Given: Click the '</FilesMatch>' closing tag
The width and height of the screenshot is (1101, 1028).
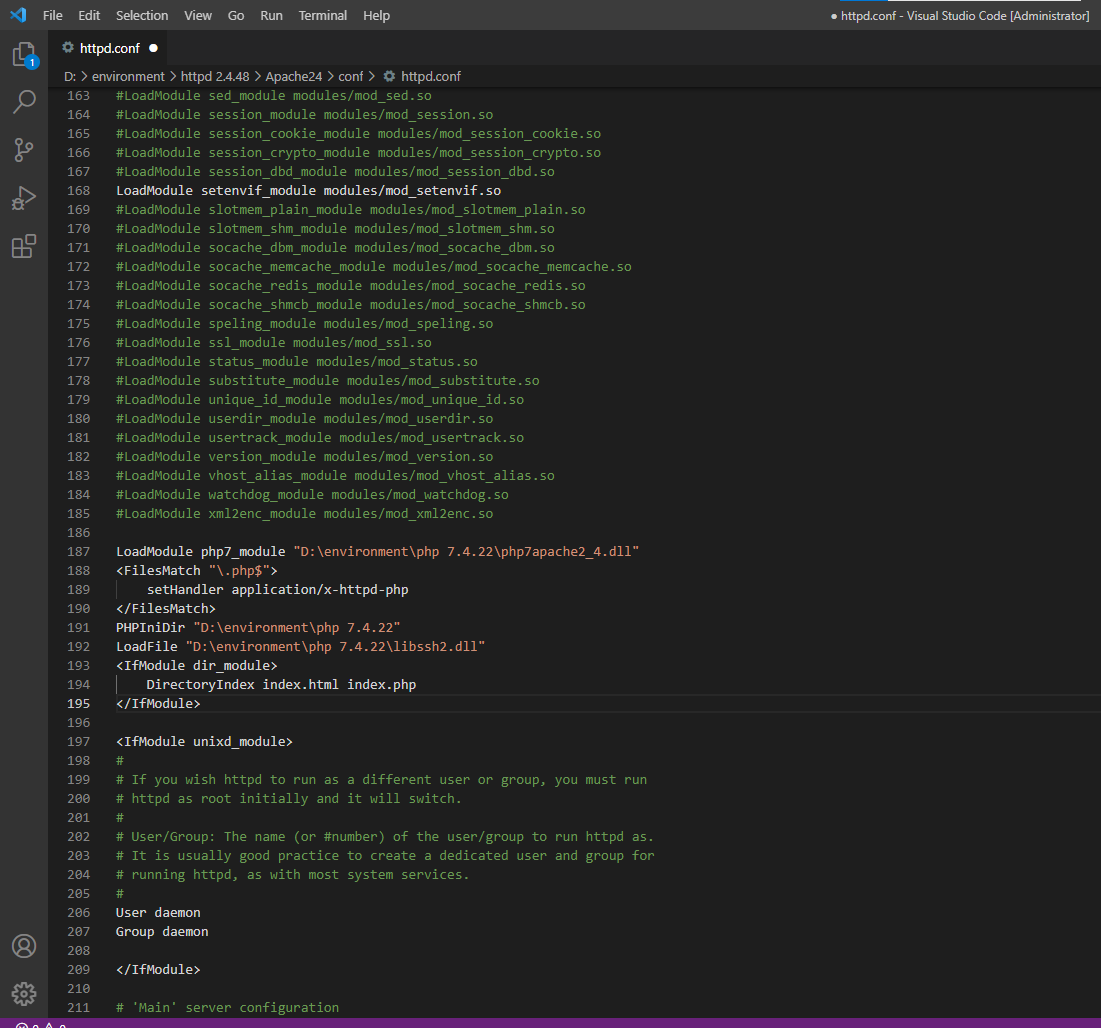Looking at the screenshot, I should point(166,609).
